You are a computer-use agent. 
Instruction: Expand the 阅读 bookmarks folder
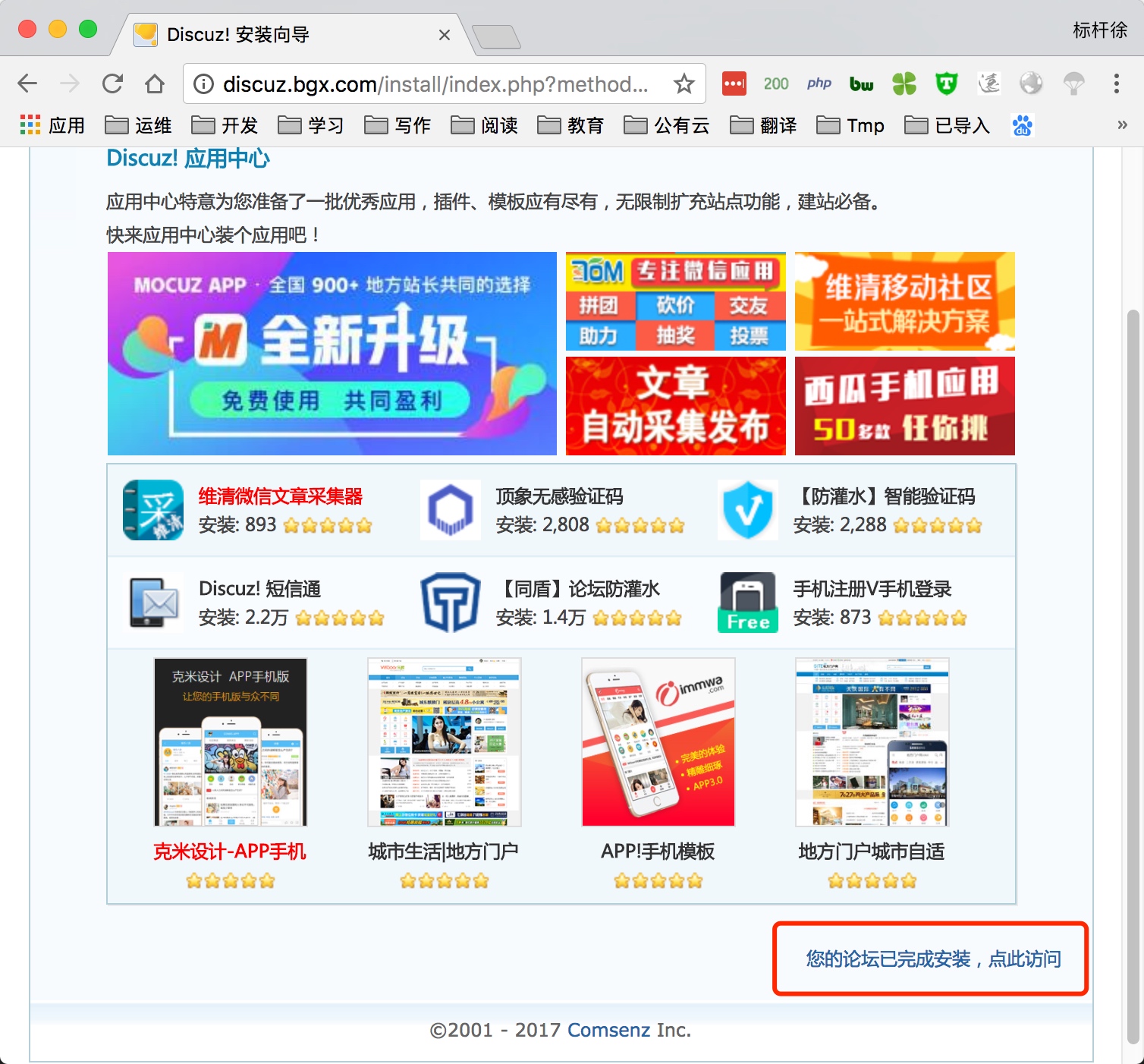coord(484,125)
